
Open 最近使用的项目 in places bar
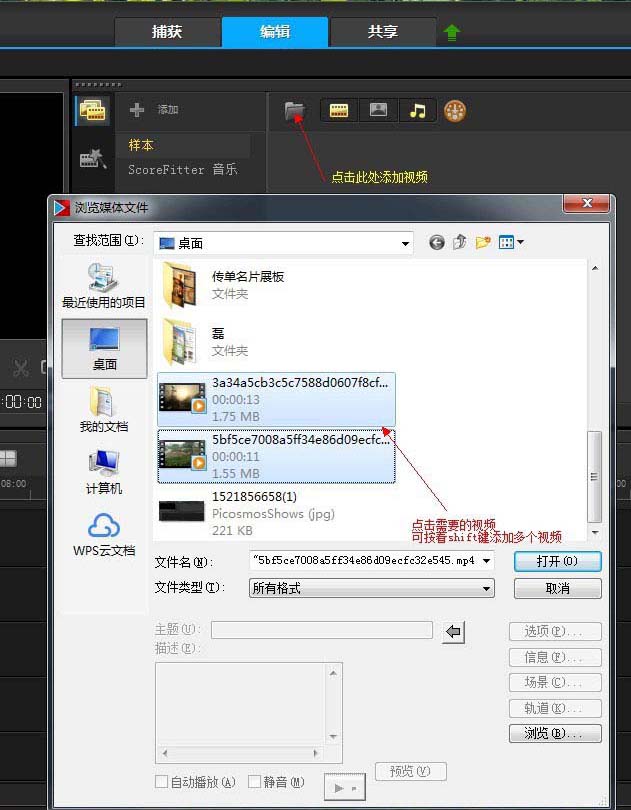(x=104, y=286)
